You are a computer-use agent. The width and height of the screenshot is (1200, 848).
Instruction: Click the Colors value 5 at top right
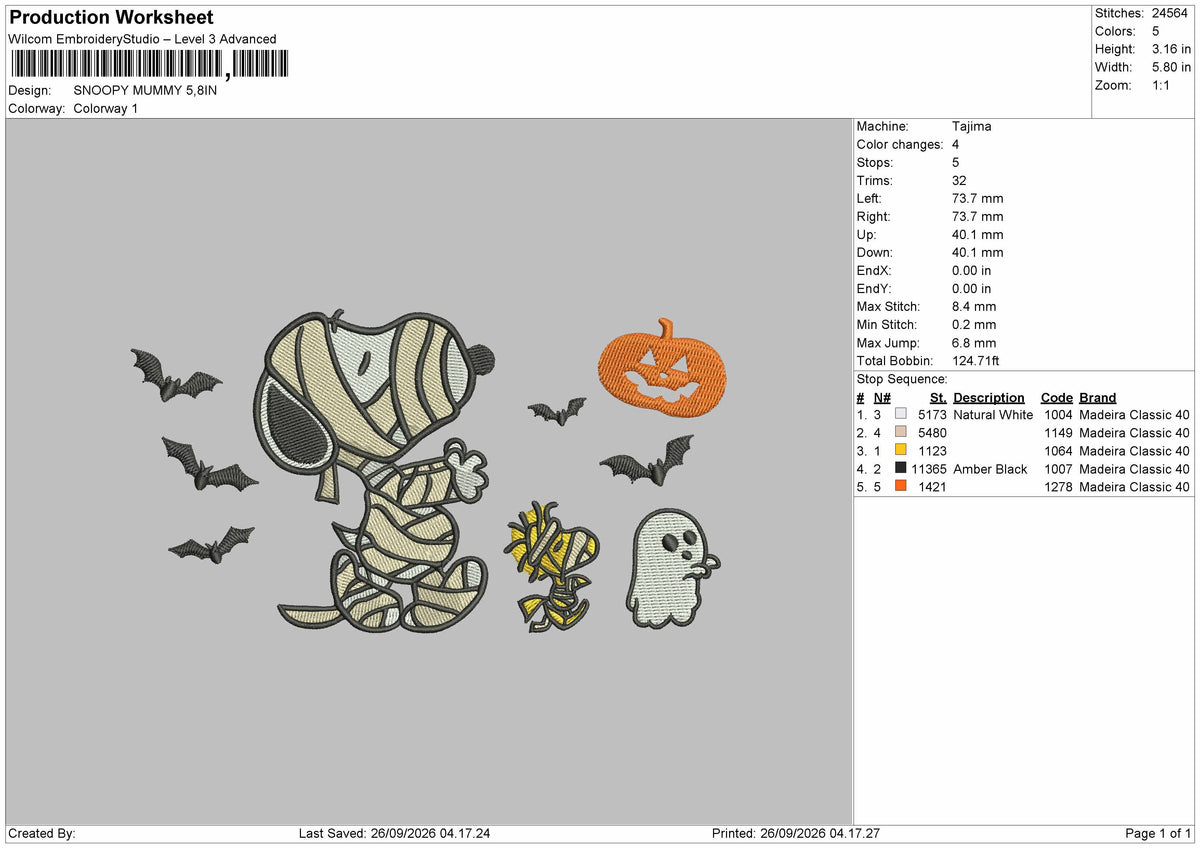1156,31
